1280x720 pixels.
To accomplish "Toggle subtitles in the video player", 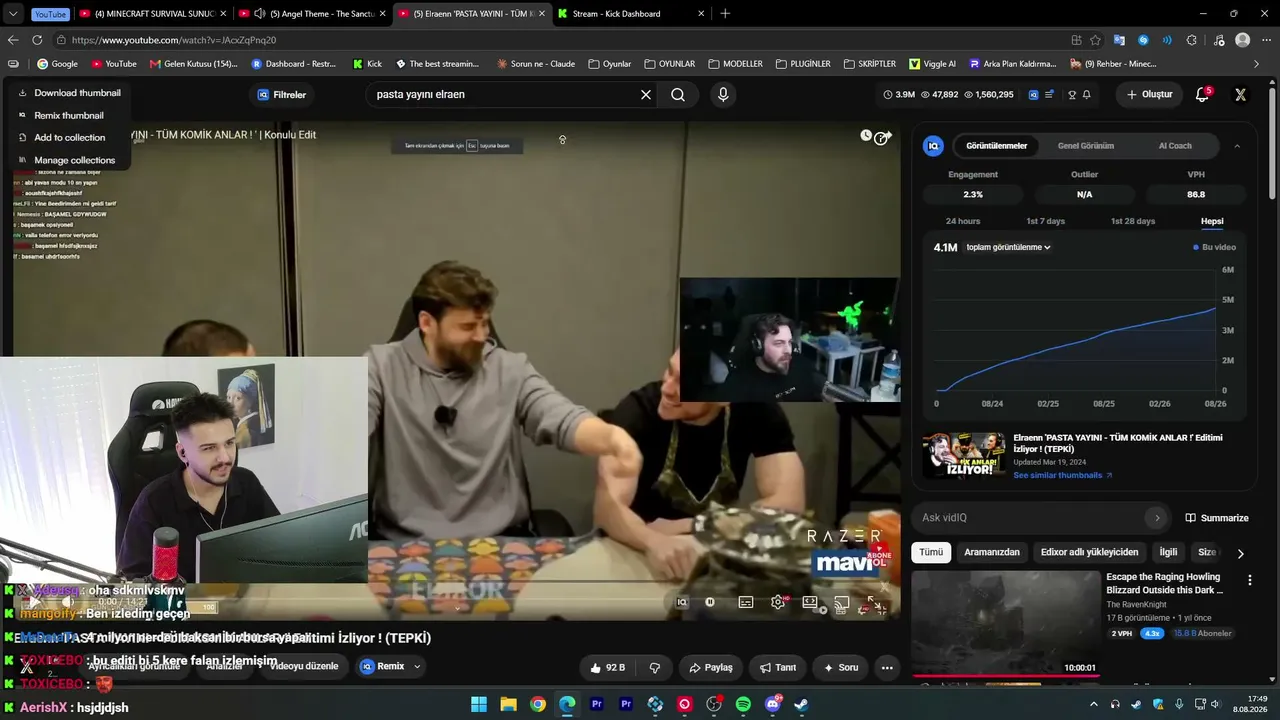I will point(746,602).
